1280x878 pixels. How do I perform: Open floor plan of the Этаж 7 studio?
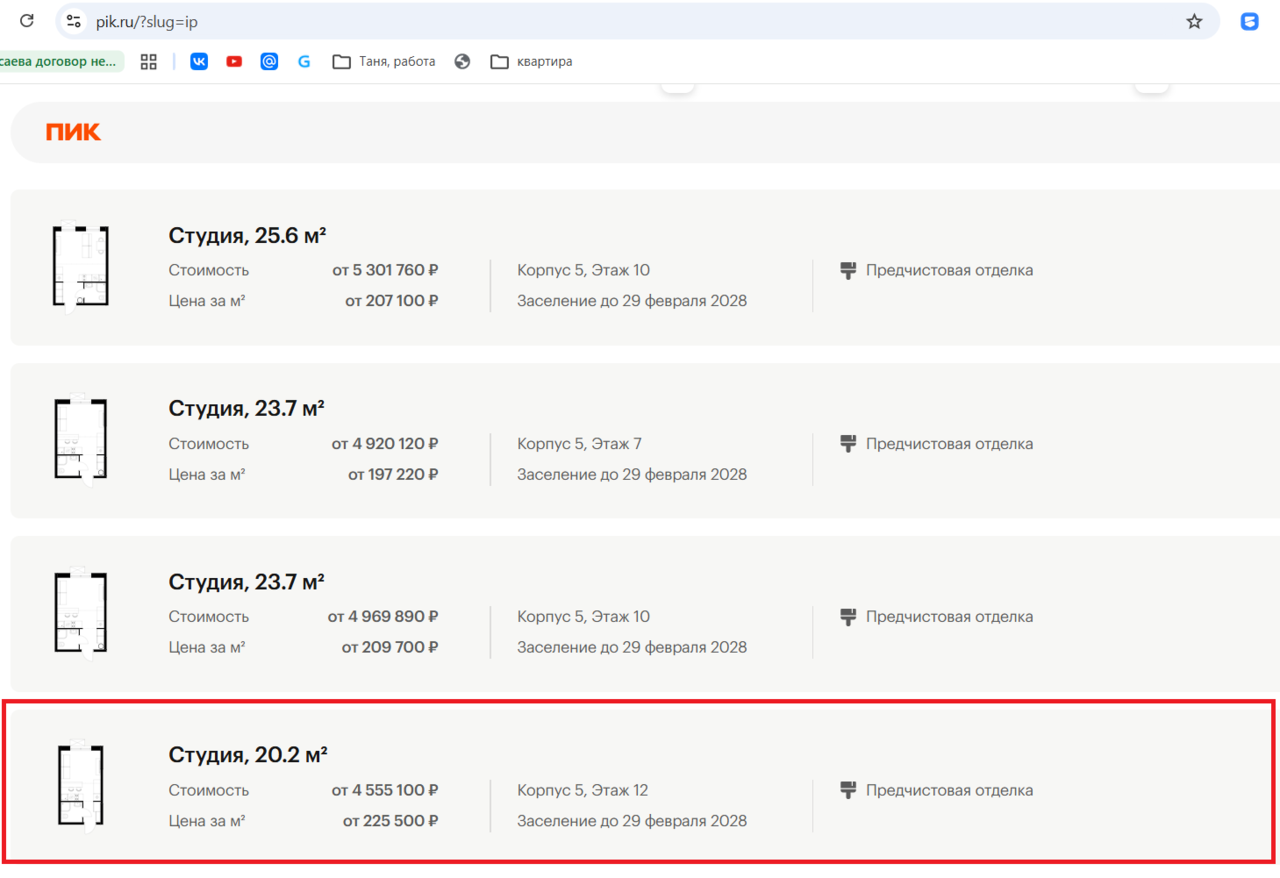(x=80, y=440)
